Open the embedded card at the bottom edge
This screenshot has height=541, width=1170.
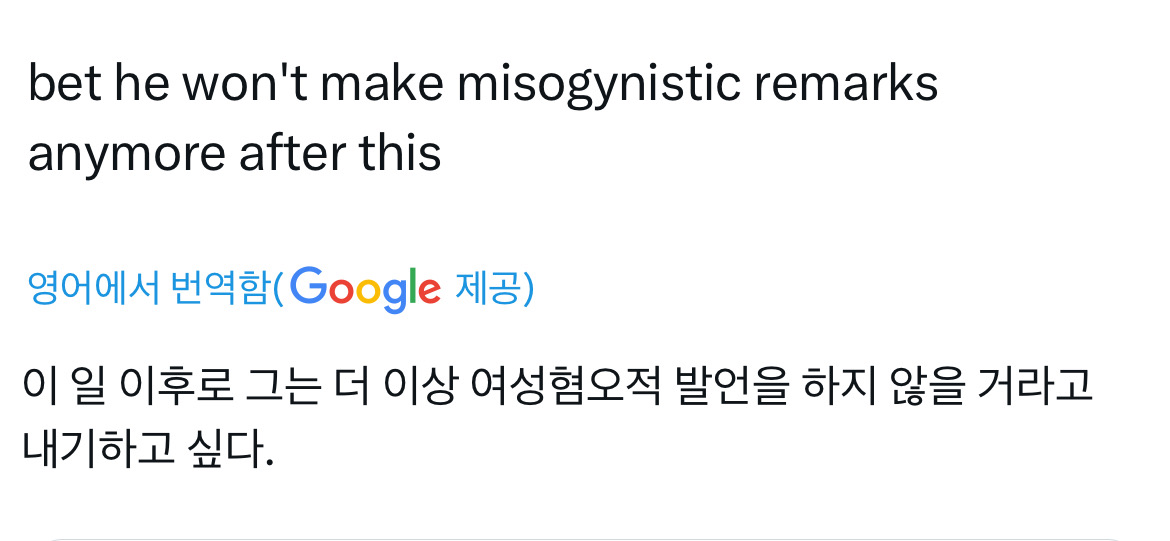point(585,538)
